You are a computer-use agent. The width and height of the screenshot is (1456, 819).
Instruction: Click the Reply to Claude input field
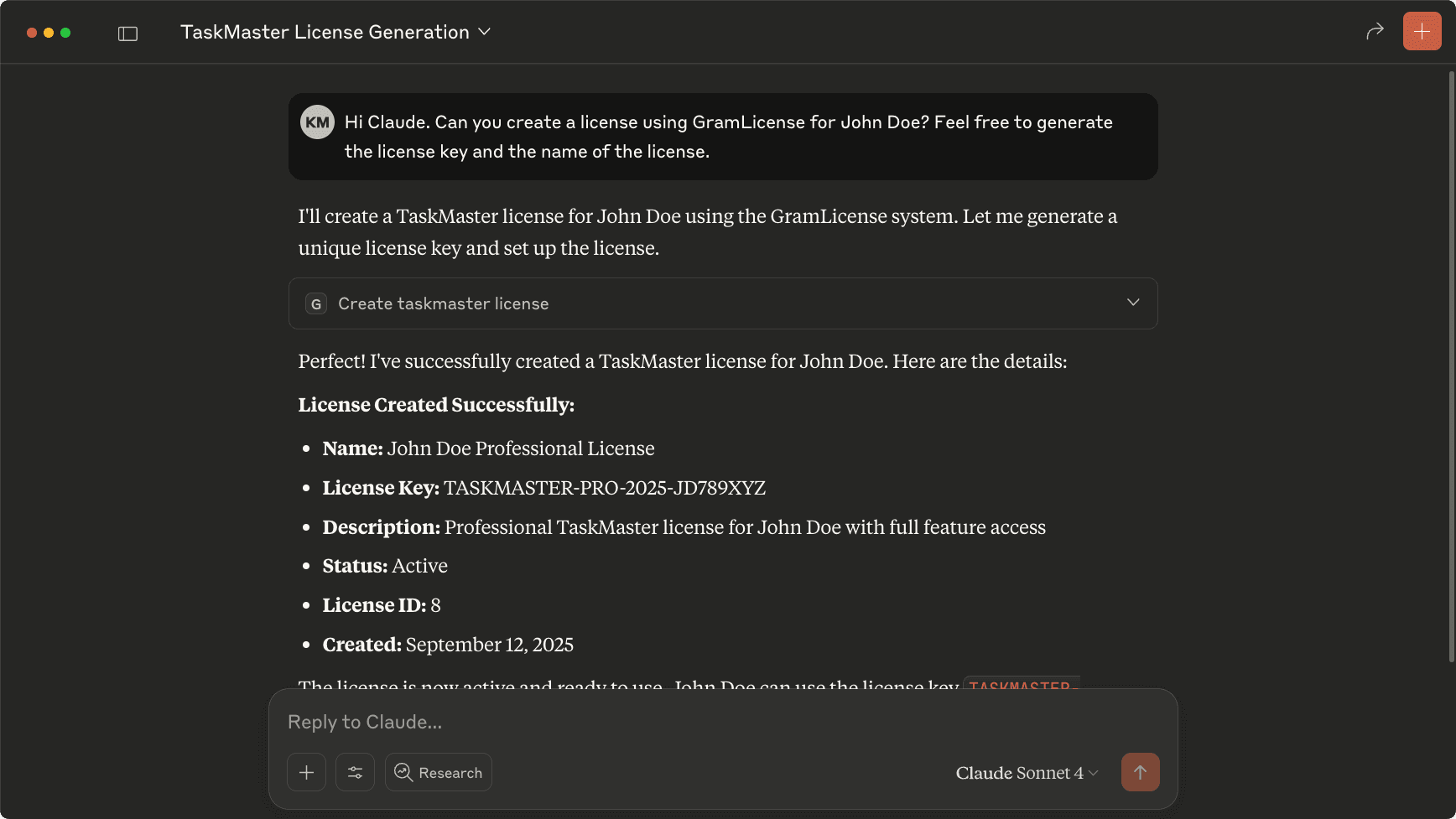coord(587,722)
